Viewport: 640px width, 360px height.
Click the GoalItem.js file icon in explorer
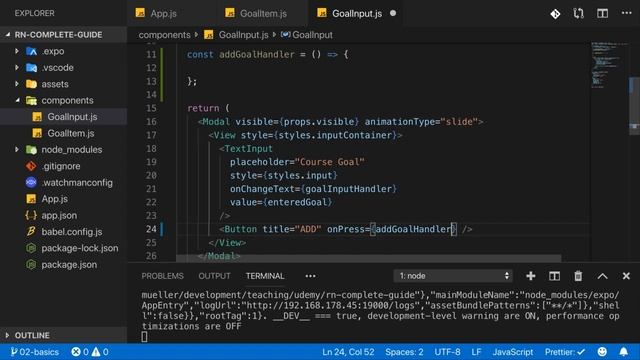click(x=37, y=133)
